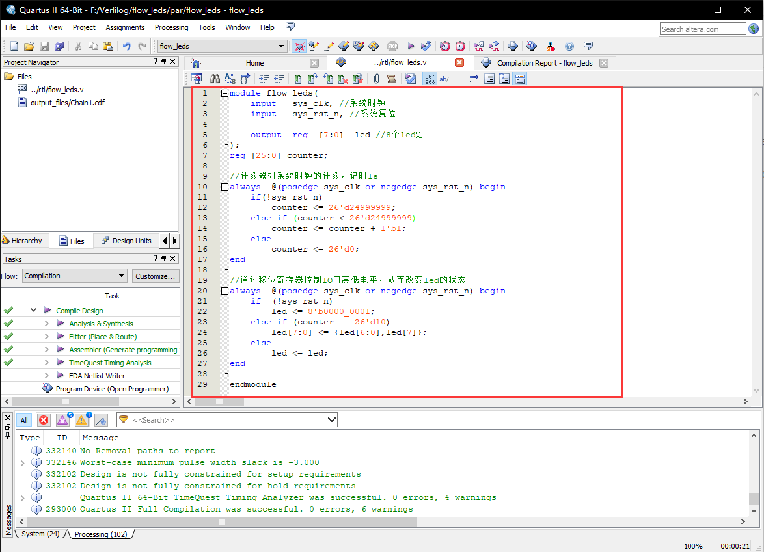Expand the message 332146 Worst-case pulse width

pos(22,463)
